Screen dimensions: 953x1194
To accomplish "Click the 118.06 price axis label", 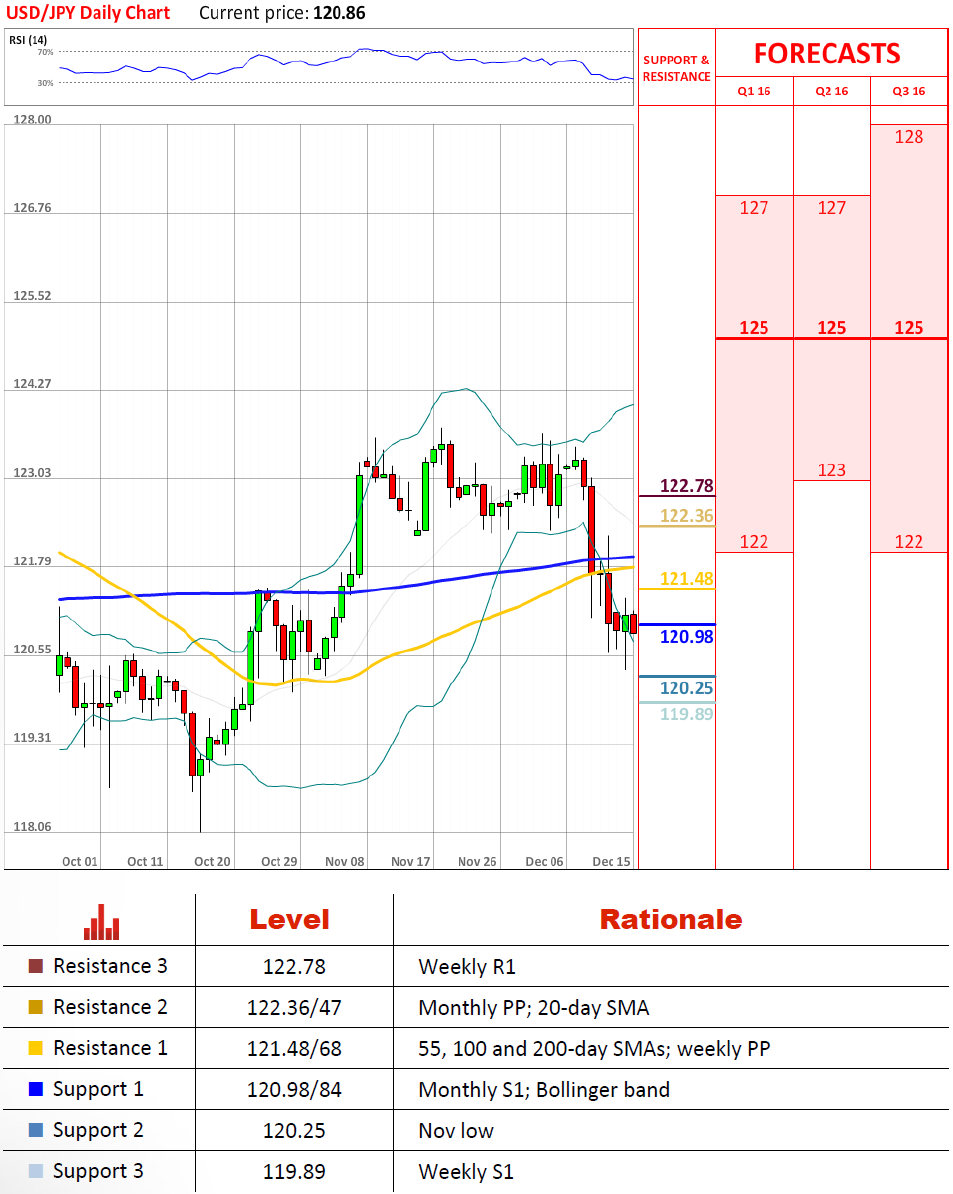I will [32, 827].
